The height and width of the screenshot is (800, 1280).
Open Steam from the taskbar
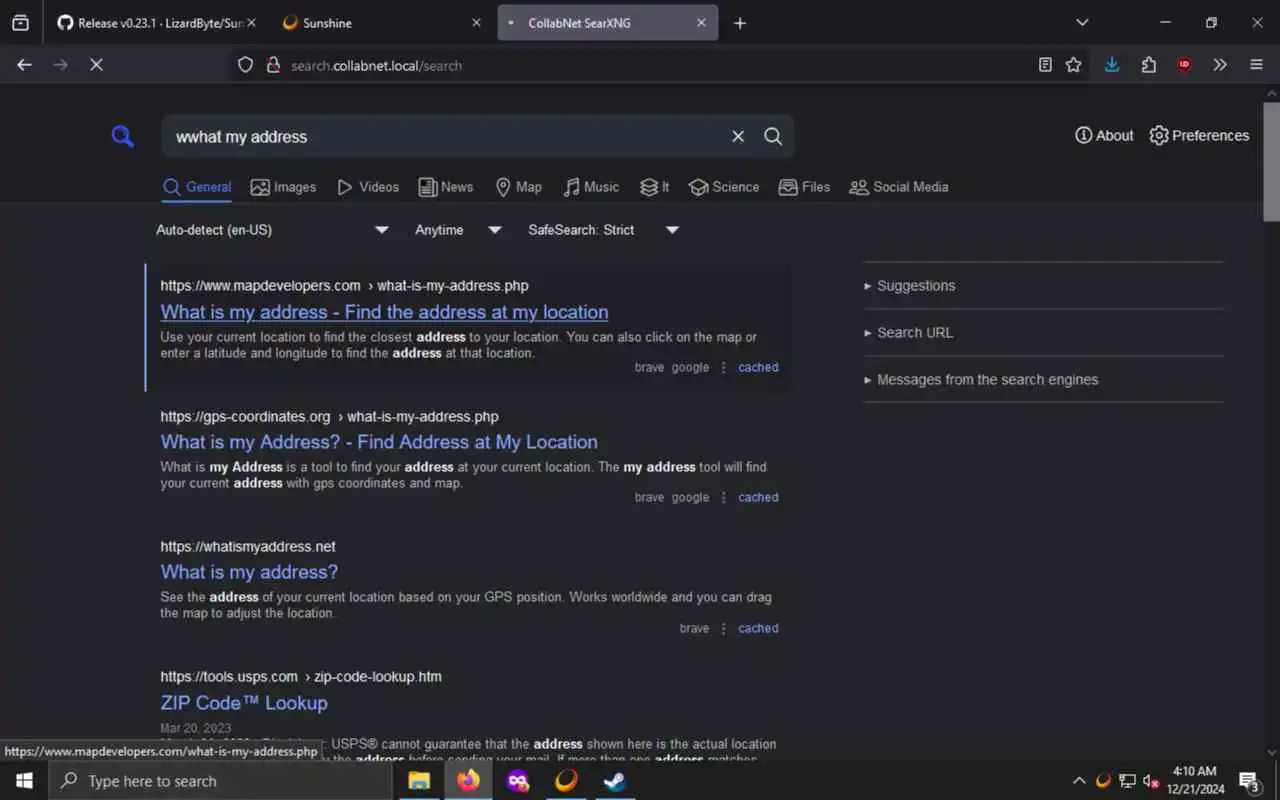pyautogui.click(x=615, y=781)
